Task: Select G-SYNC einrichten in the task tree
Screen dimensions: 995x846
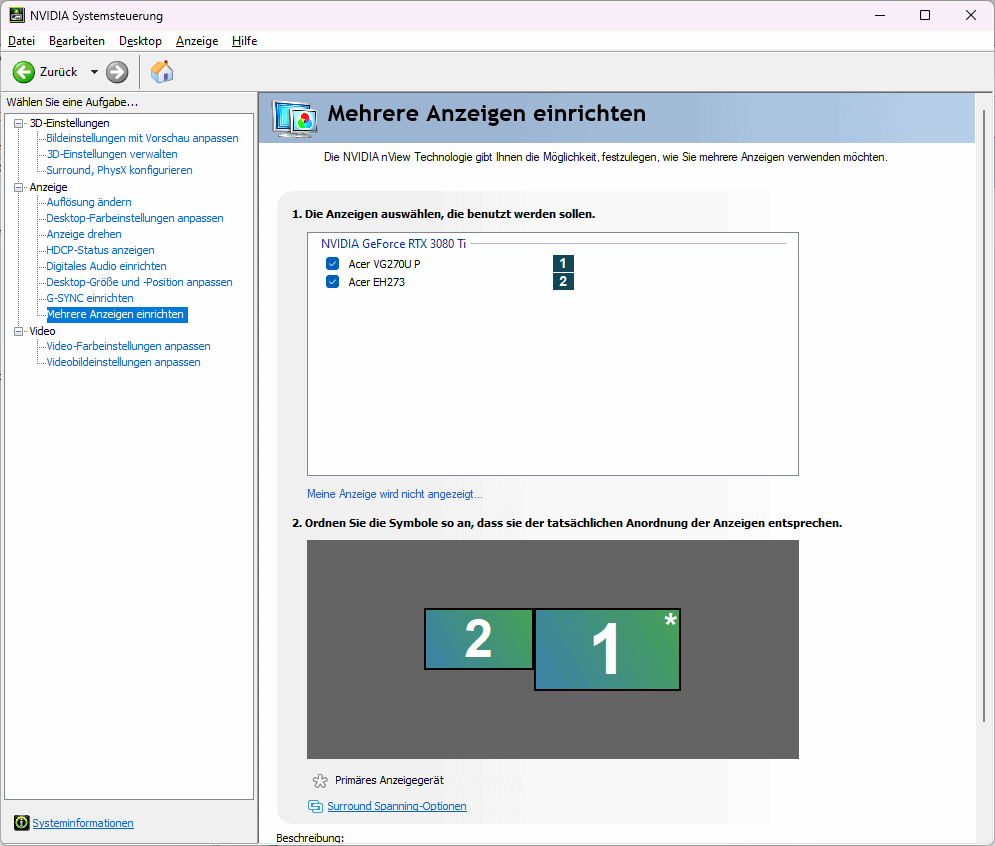Action: coord(90,298)
